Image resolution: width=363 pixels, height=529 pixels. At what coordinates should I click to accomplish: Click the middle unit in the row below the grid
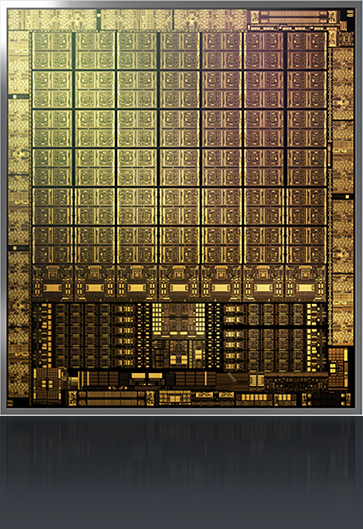point(179,283)
